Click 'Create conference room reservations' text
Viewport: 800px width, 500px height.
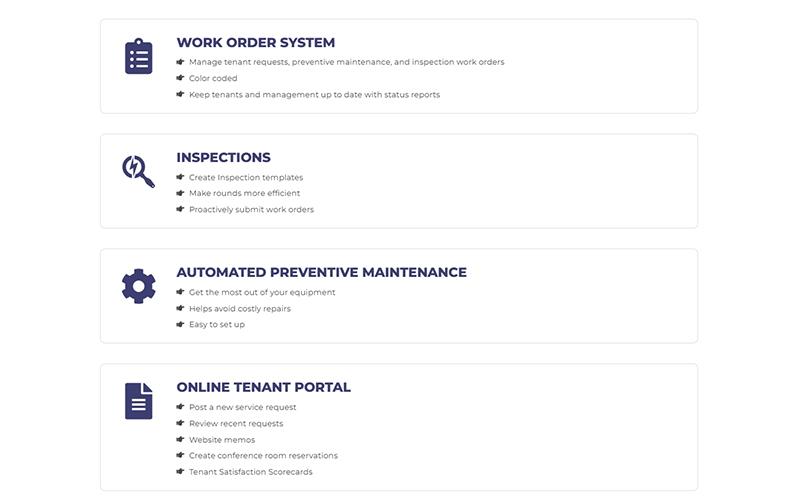tap(263, 456)
